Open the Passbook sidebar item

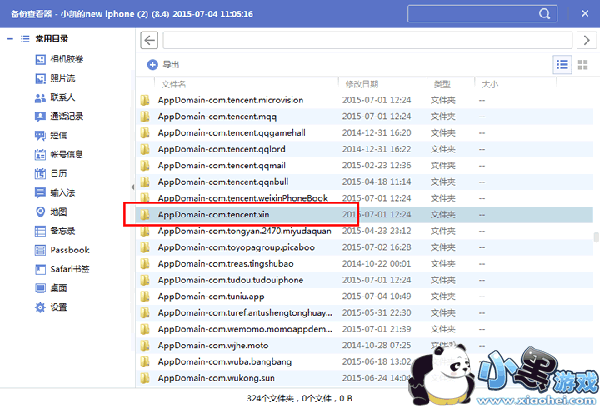tap(62, 250)
